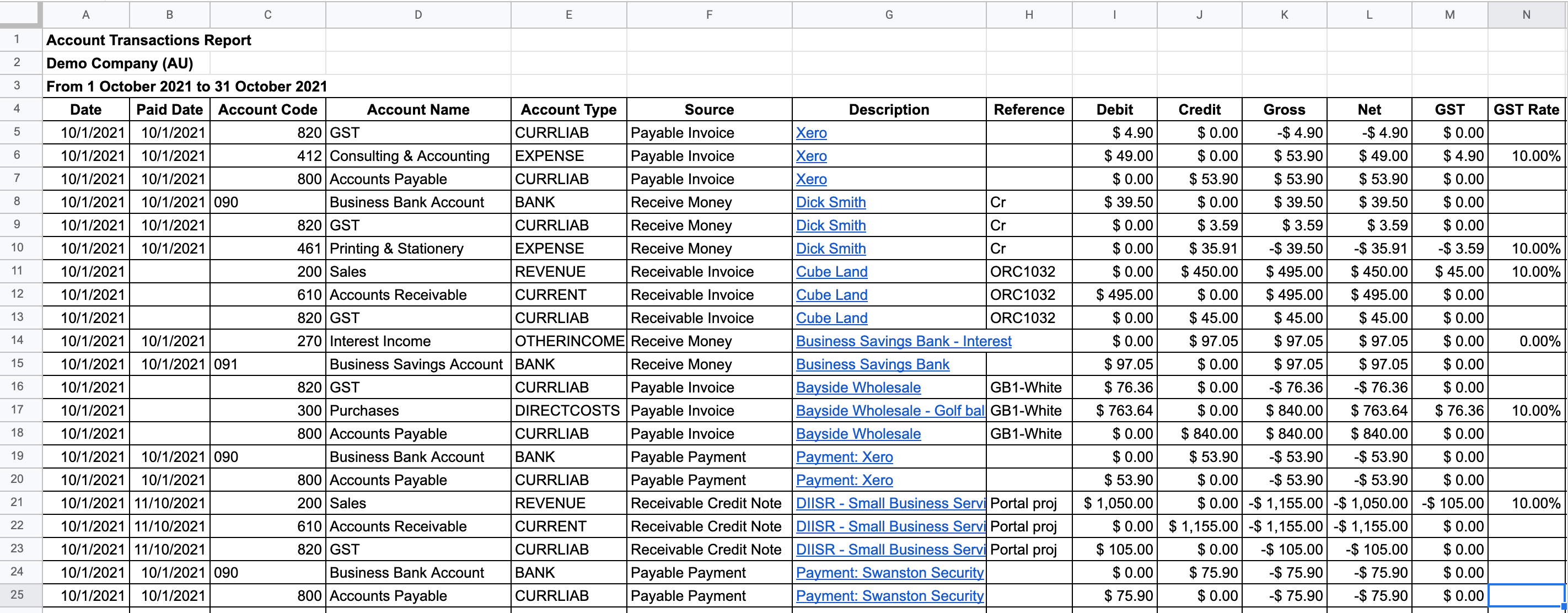The image size is (1568, 613).
Task: Click the $ 1,155.00 credit cell
Action: click(1199, 526)
